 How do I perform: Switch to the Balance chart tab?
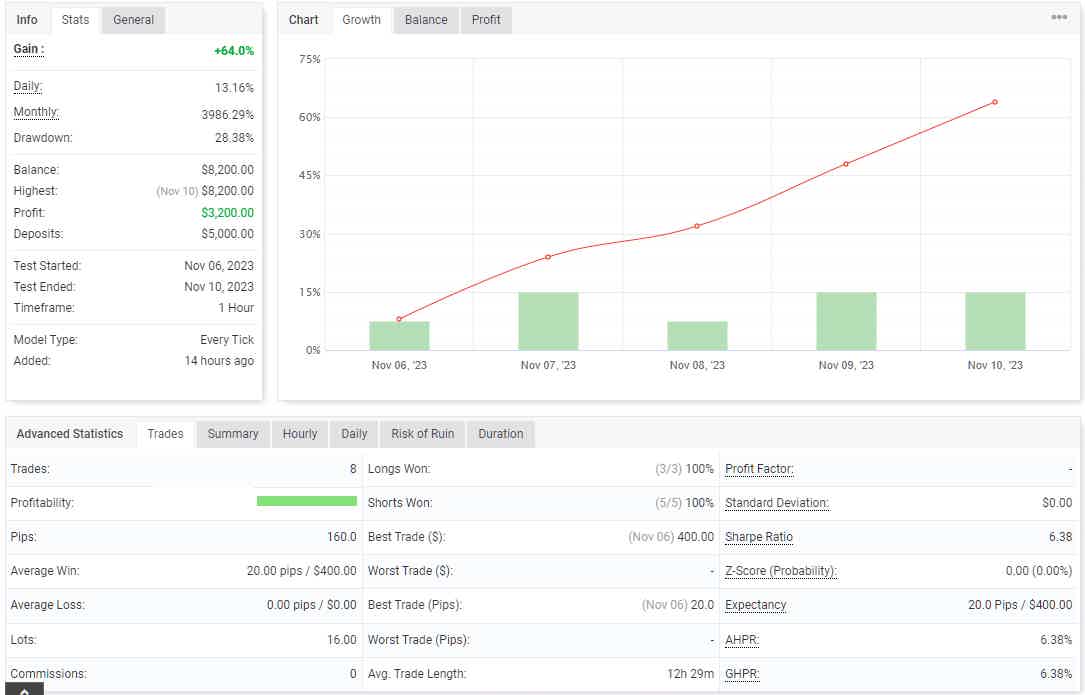pos(426,19)
